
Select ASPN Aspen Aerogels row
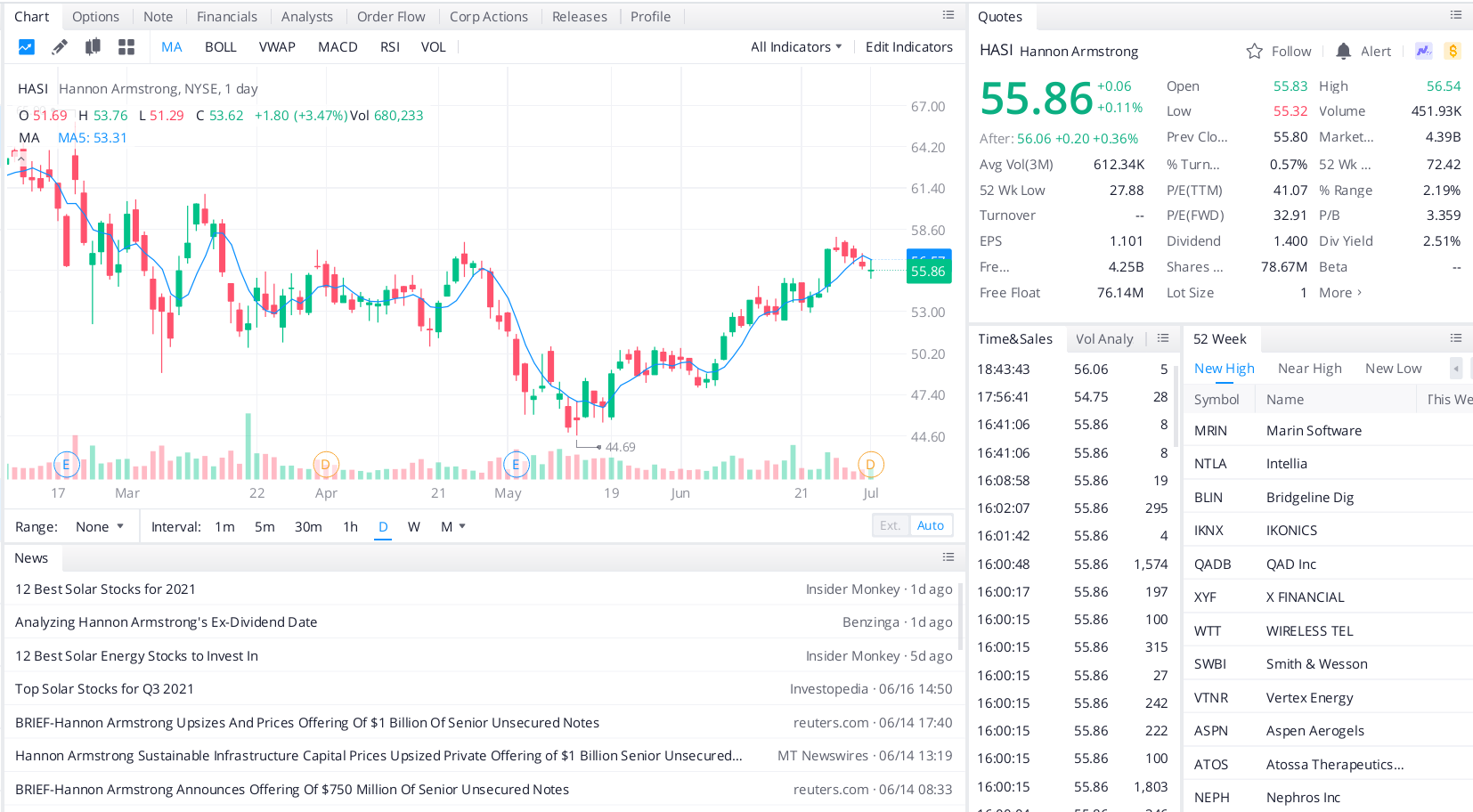click(x=1328, y=731)
